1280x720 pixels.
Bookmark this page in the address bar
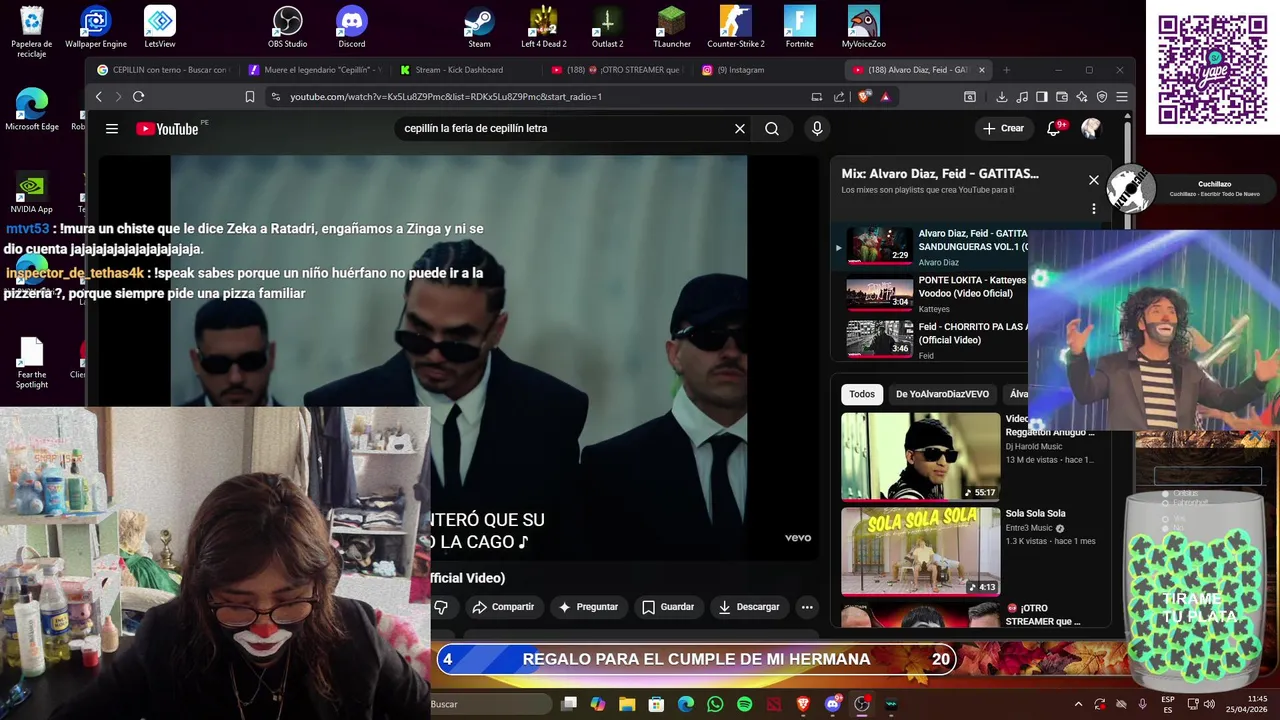point(250,97)
